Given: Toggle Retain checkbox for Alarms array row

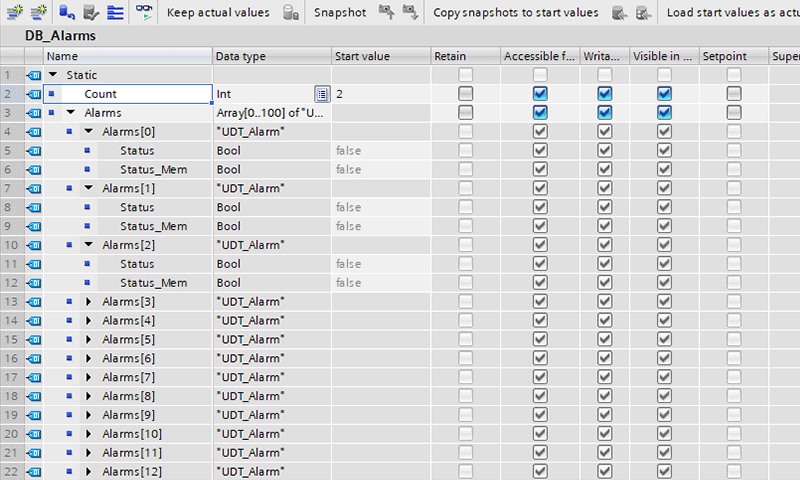Looking at the screenshot, I should coord(465,112).
